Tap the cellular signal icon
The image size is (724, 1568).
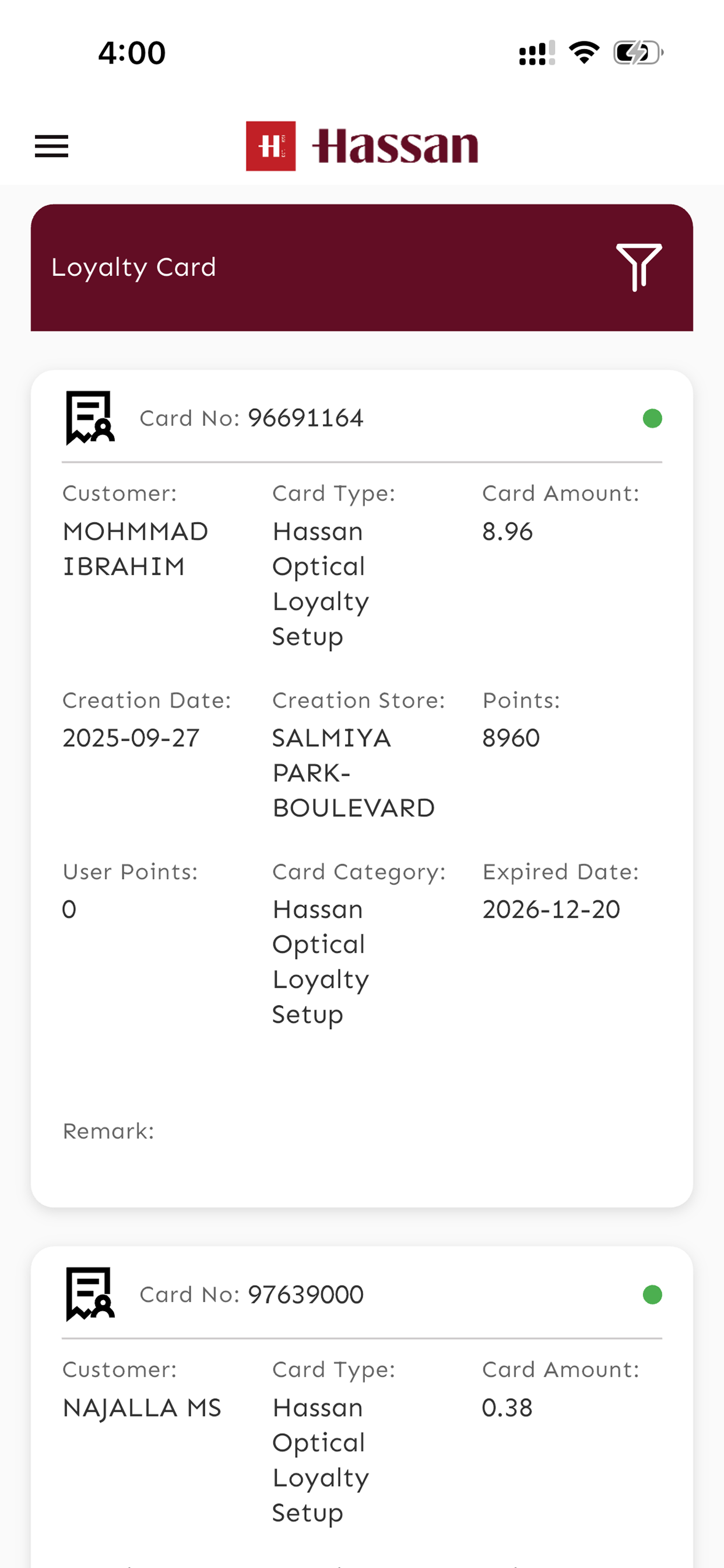[x=537, y=53]
